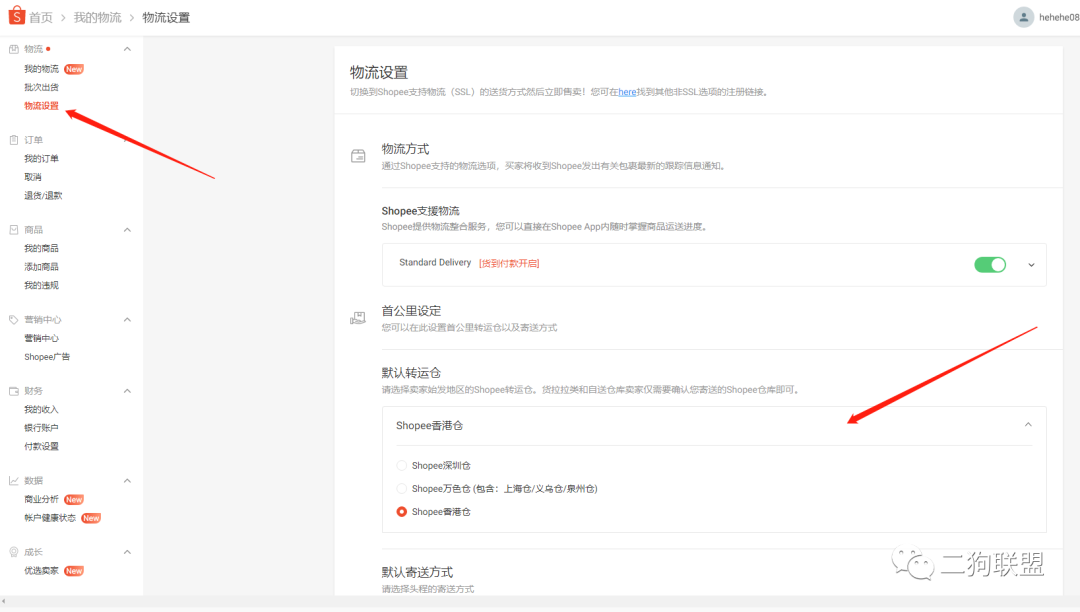Click the Shopee logo in the top bar
This screenshot has width=1080, height=612.
[18, 16]
